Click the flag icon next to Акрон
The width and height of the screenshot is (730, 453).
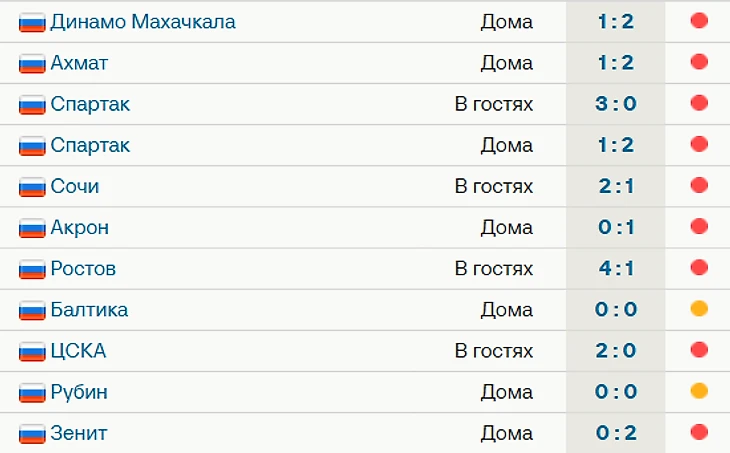32,228
